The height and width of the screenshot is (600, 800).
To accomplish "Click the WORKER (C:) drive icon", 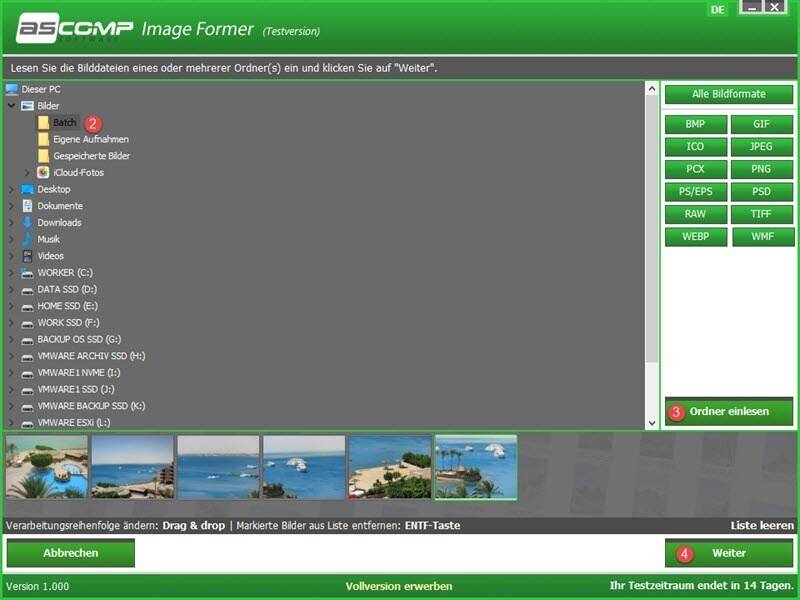I will pyautogui.click(x=27, y=273).
